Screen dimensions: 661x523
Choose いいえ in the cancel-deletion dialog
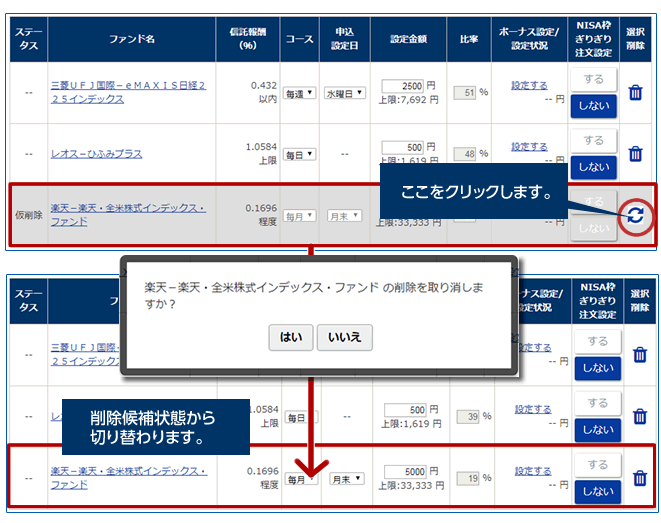pos(344,337)
